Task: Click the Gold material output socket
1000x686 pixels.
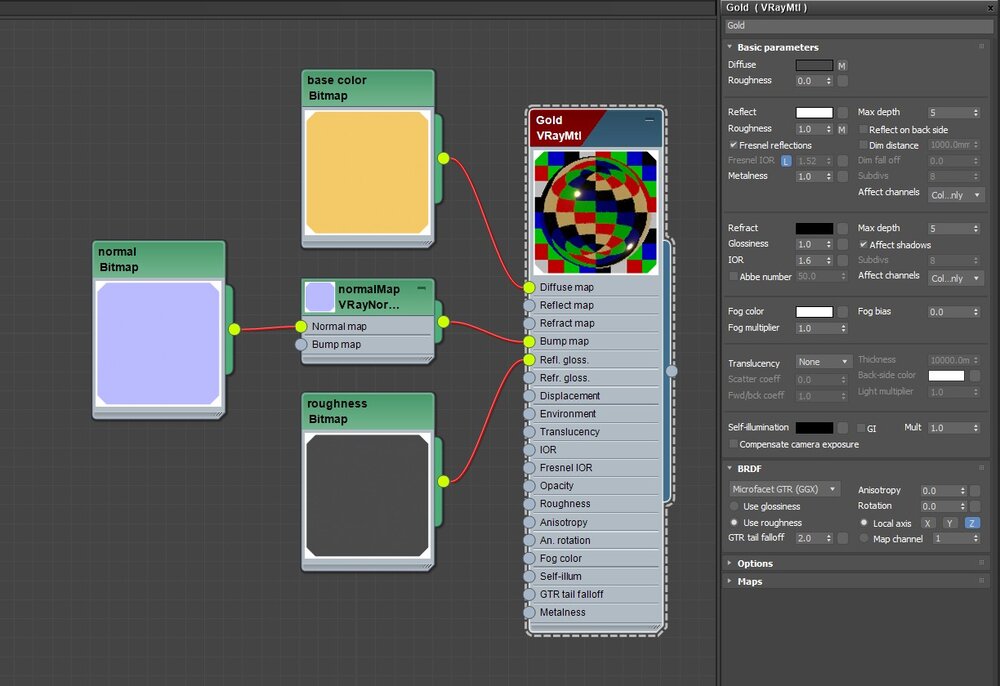Action: (x=672, y=371)
